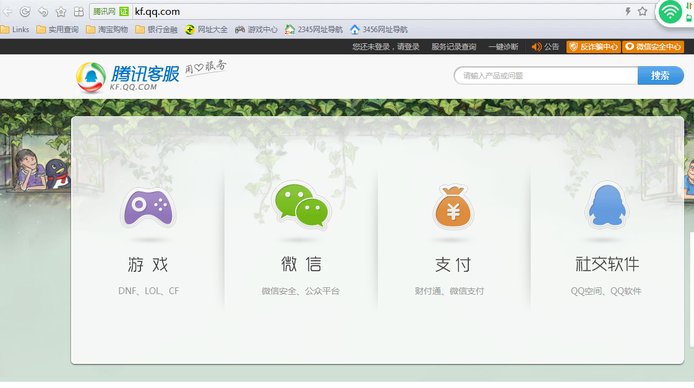Click the 请输入产品或问题 search field
The image size is (694, 388).
(x=546, y=76)
